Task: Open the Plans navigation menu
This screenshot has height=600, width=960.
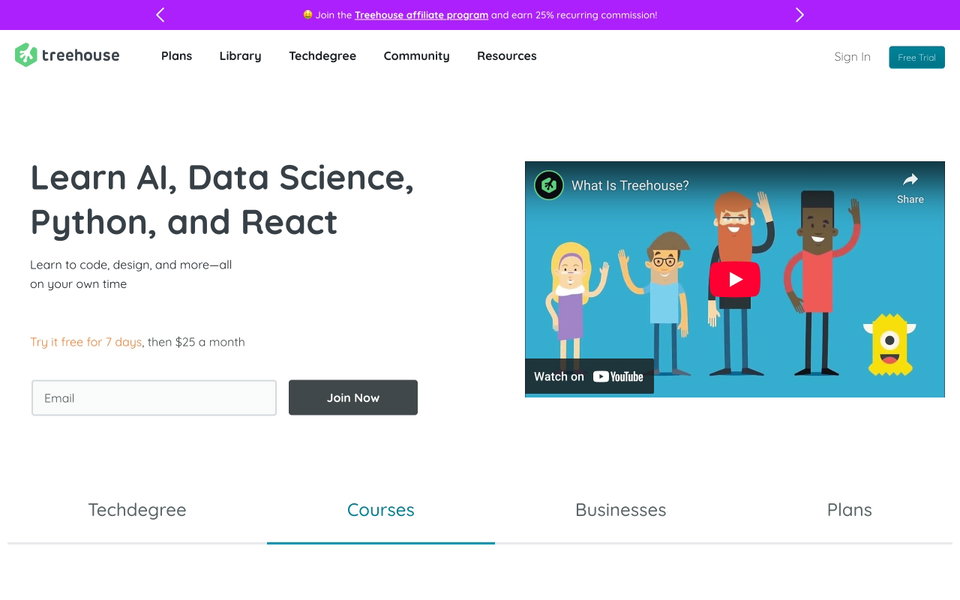Action: [x=176, y=56]
